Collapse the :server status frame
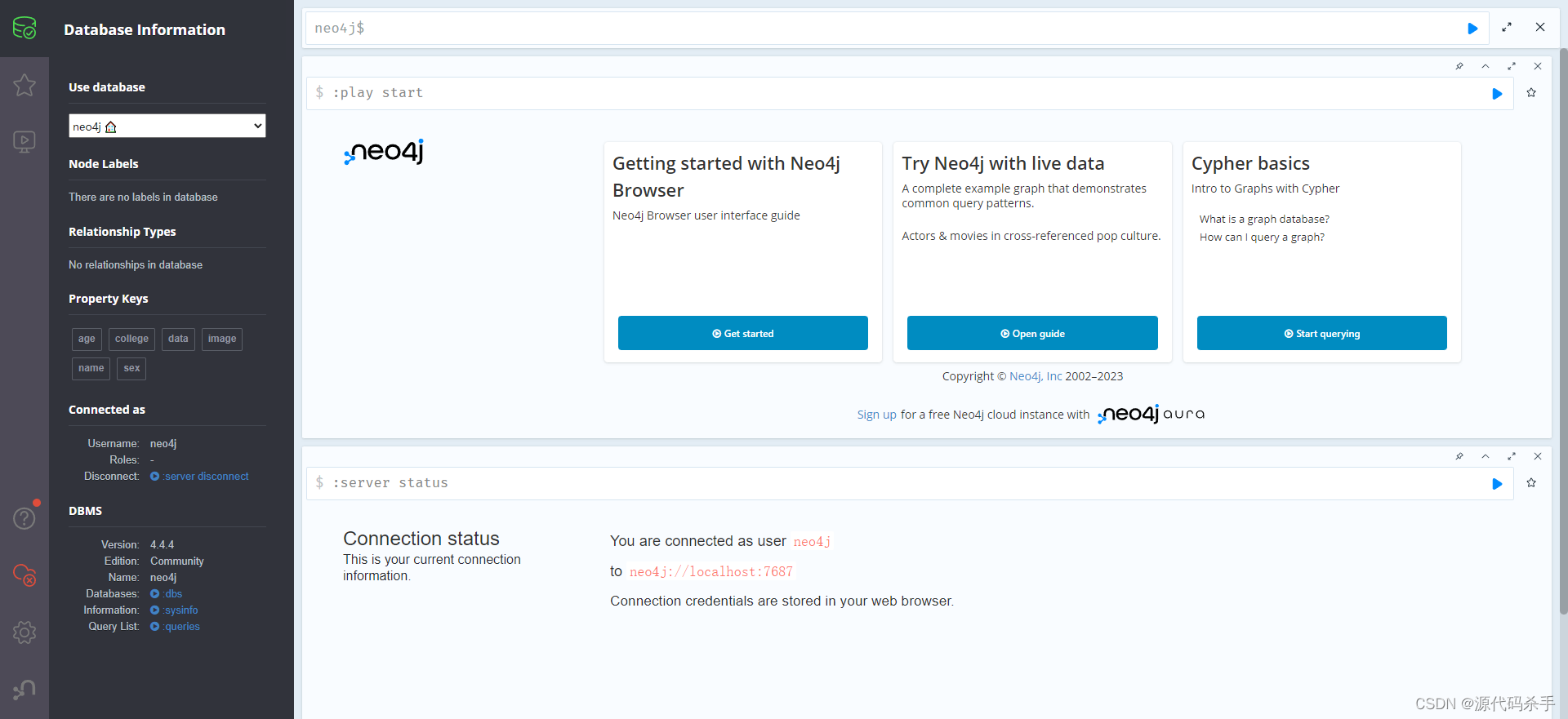The image size is (1568, 719). tap(1486, 456)
